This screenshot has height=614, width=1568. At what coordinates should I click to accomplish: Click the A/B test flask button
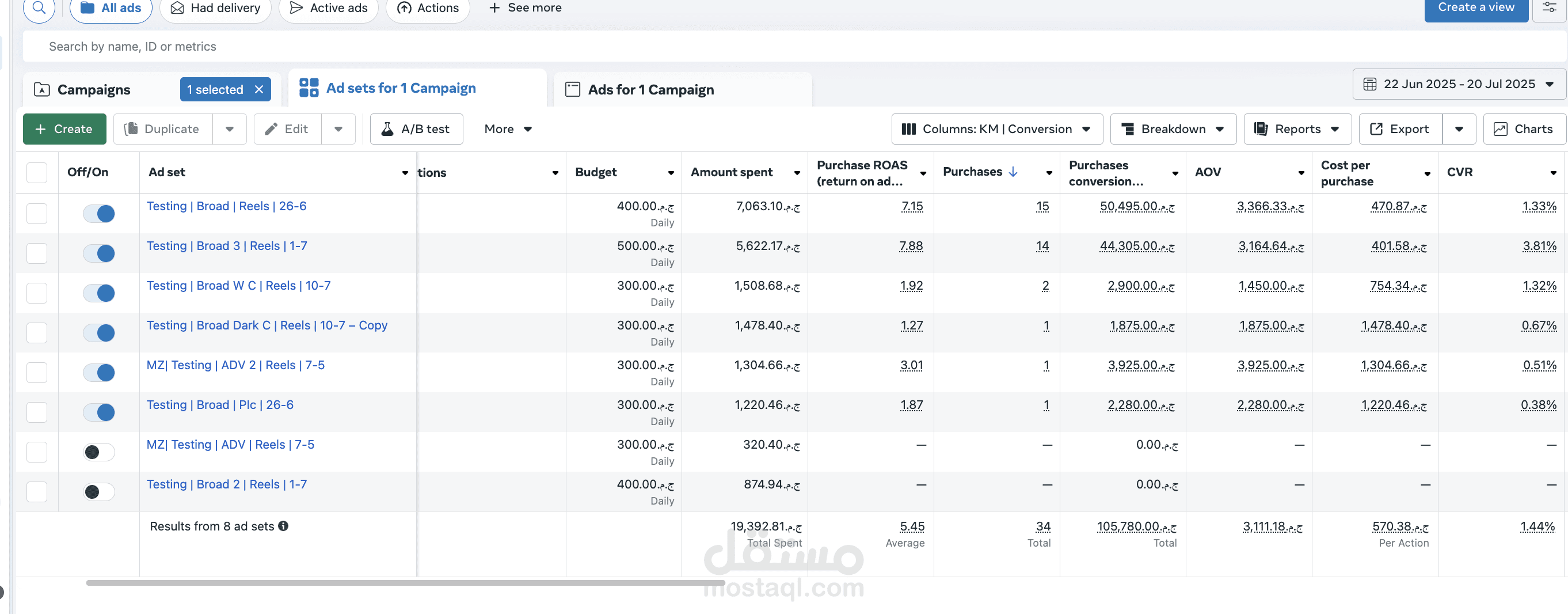[416, 129]
